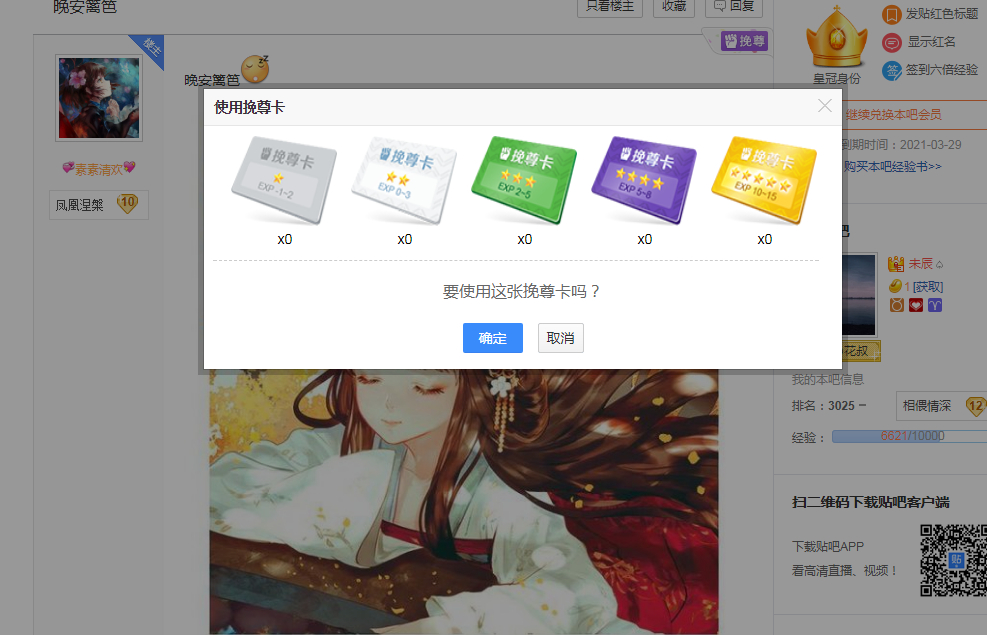Click the member crown icon before 未辰
Image resolution: width=987 pixels, height=635 pixels.
[x=896, y=264]
